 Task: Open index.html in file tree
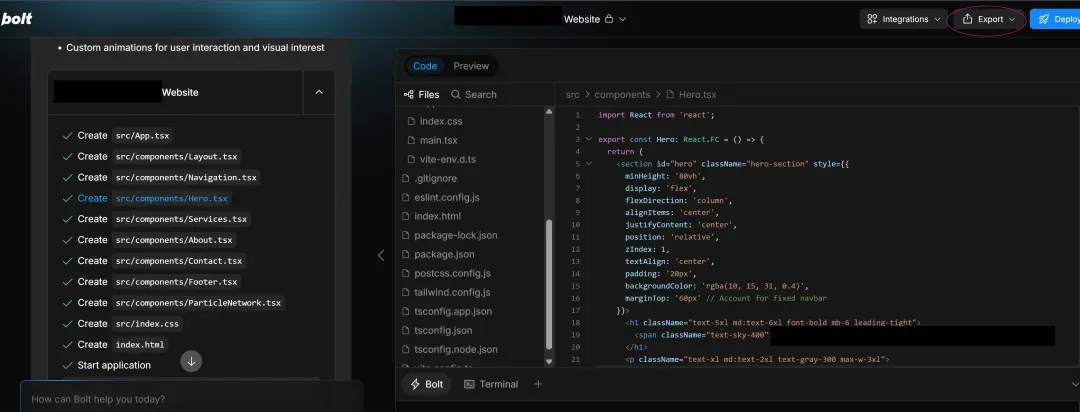tap(437, 216)
